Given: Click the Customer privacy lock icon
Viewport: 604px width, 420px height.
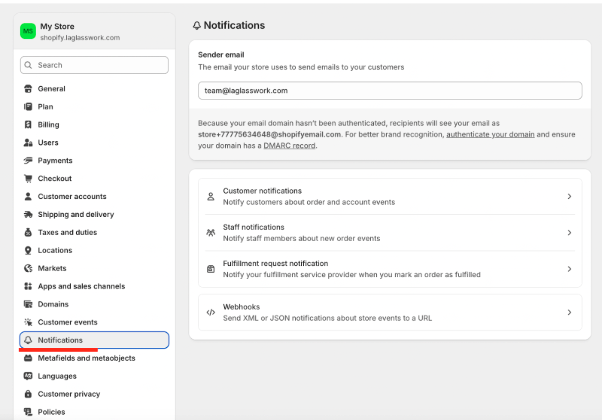Looking at the screenshot, I should pyautogui.click(x=27, y=394).
